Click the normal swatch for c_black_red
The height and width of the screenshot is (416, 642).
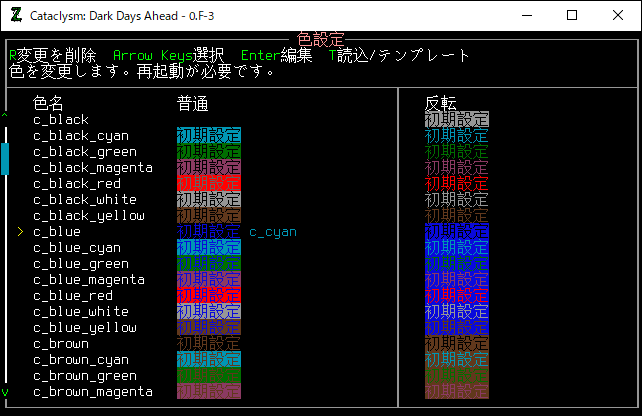click(x=208, y=184)
